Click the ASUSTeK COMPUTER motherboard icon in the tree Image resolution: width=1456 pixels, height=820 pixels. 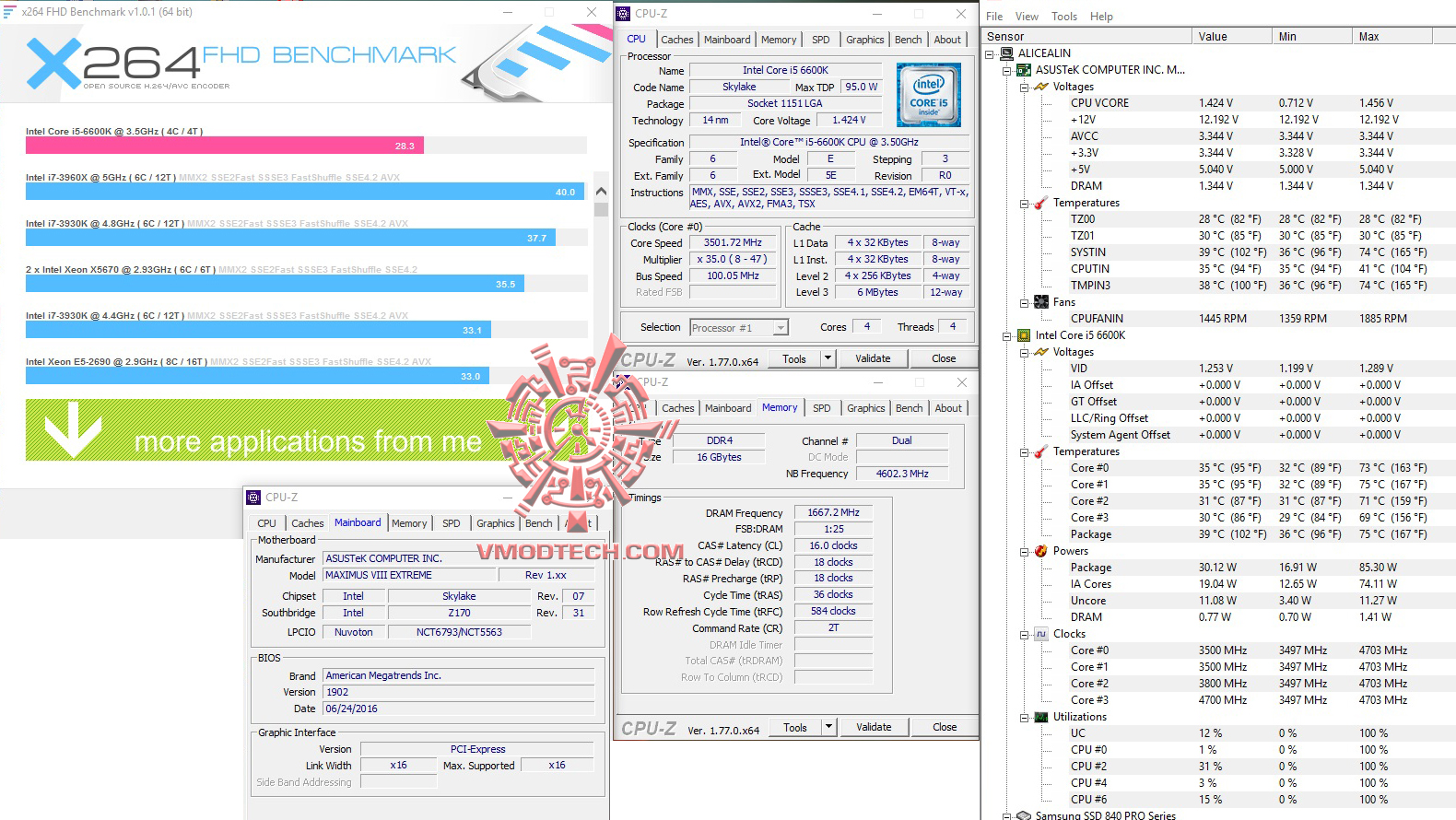pyautogui.click(x=1024, y=70)
